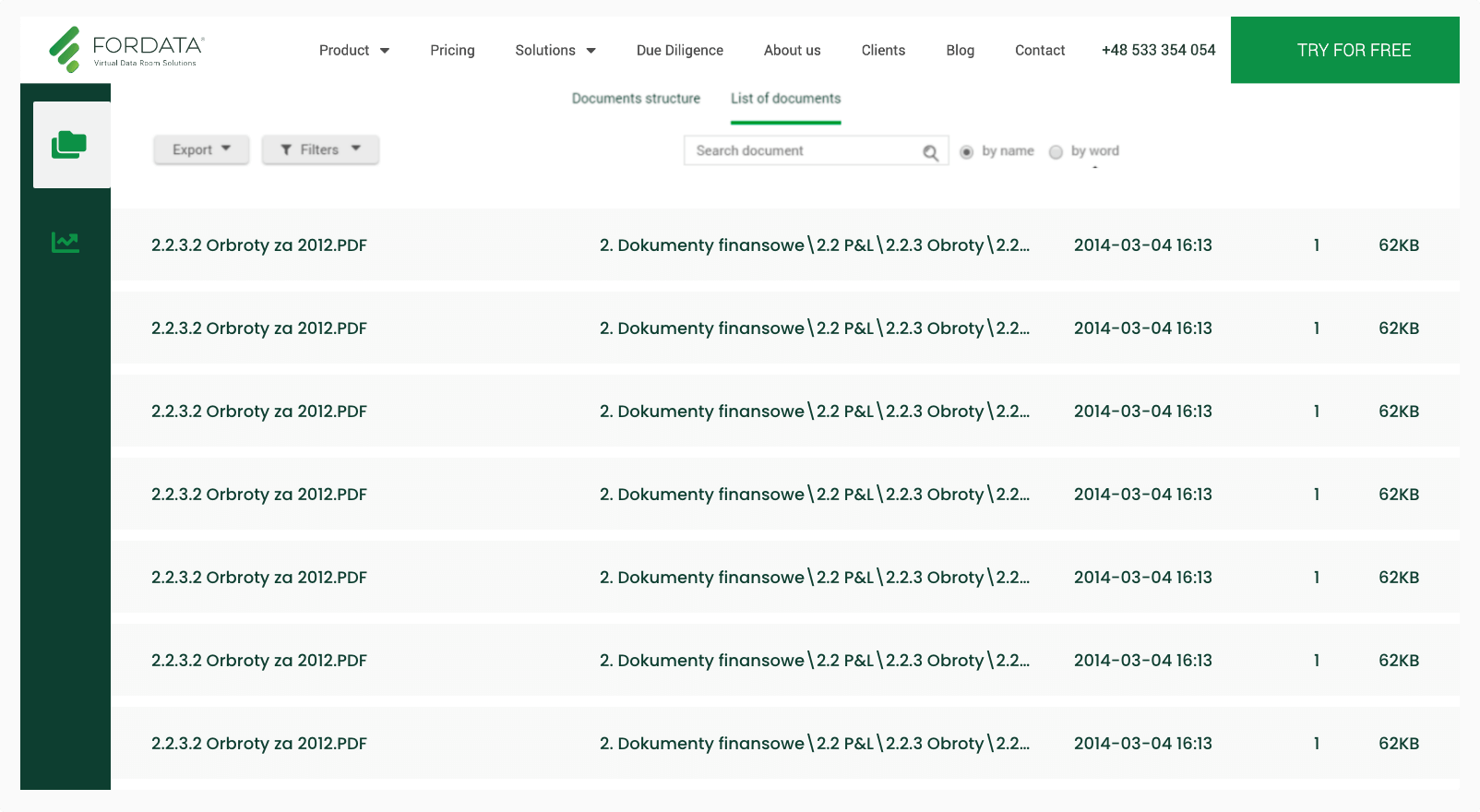1480x812 pixels.
Task: Open the analytics chart sidebar icon
Action: pos(66,243)
